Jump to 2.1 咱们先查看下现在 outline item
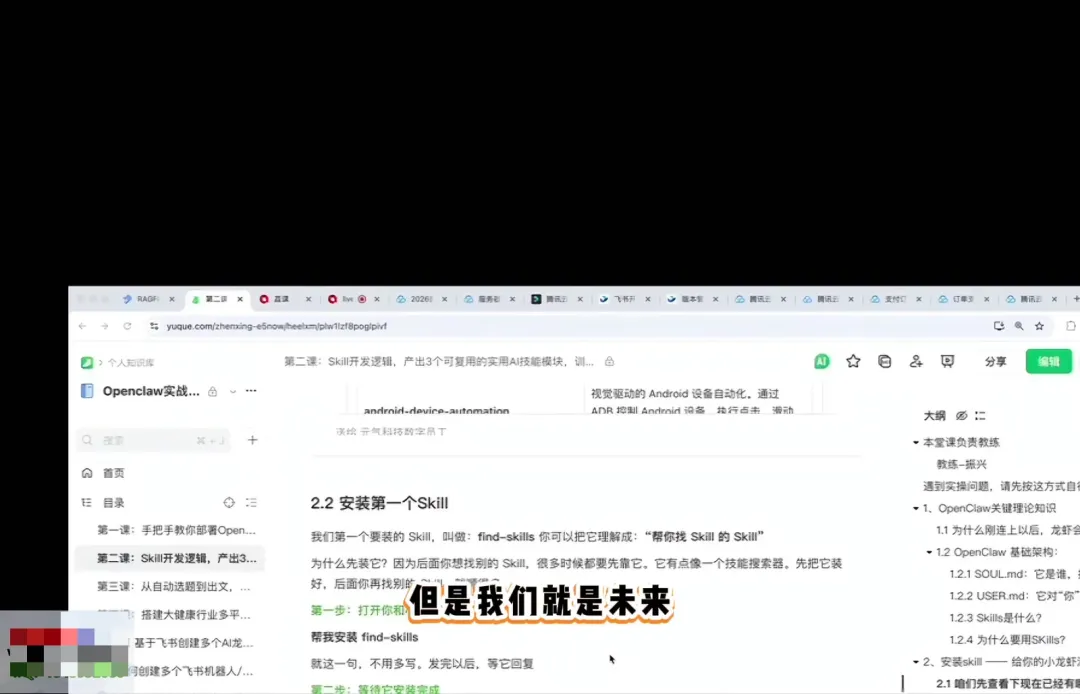1080x694 pixels. tap(1008, 684)
